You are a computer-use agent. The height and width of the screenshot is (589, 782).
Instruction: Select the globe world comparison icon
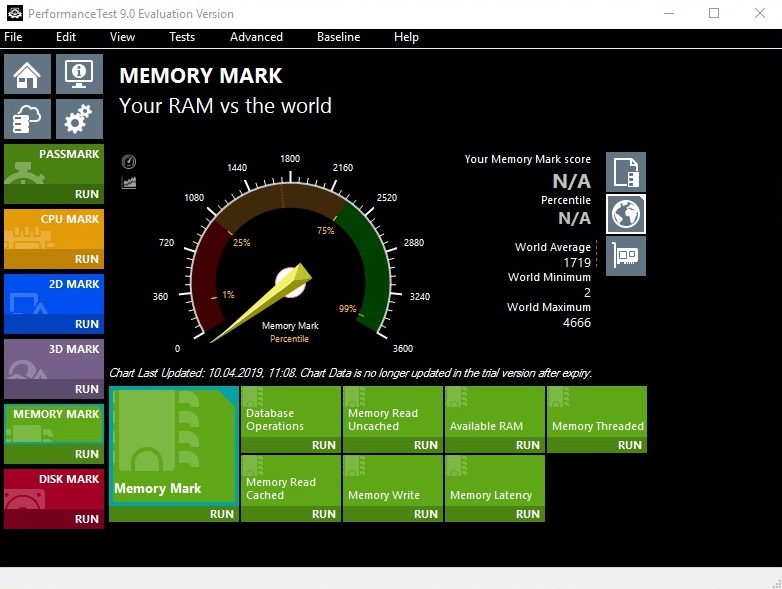[626, 214]
